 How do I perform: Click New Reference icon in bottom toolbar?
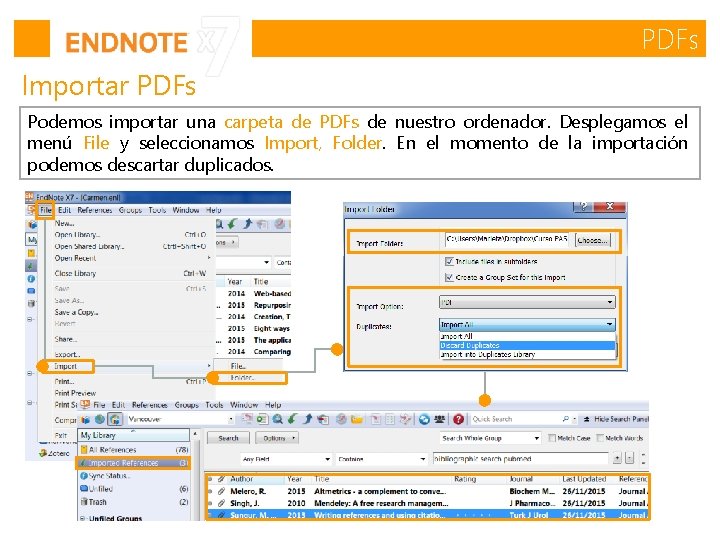(x=262, y=419)
